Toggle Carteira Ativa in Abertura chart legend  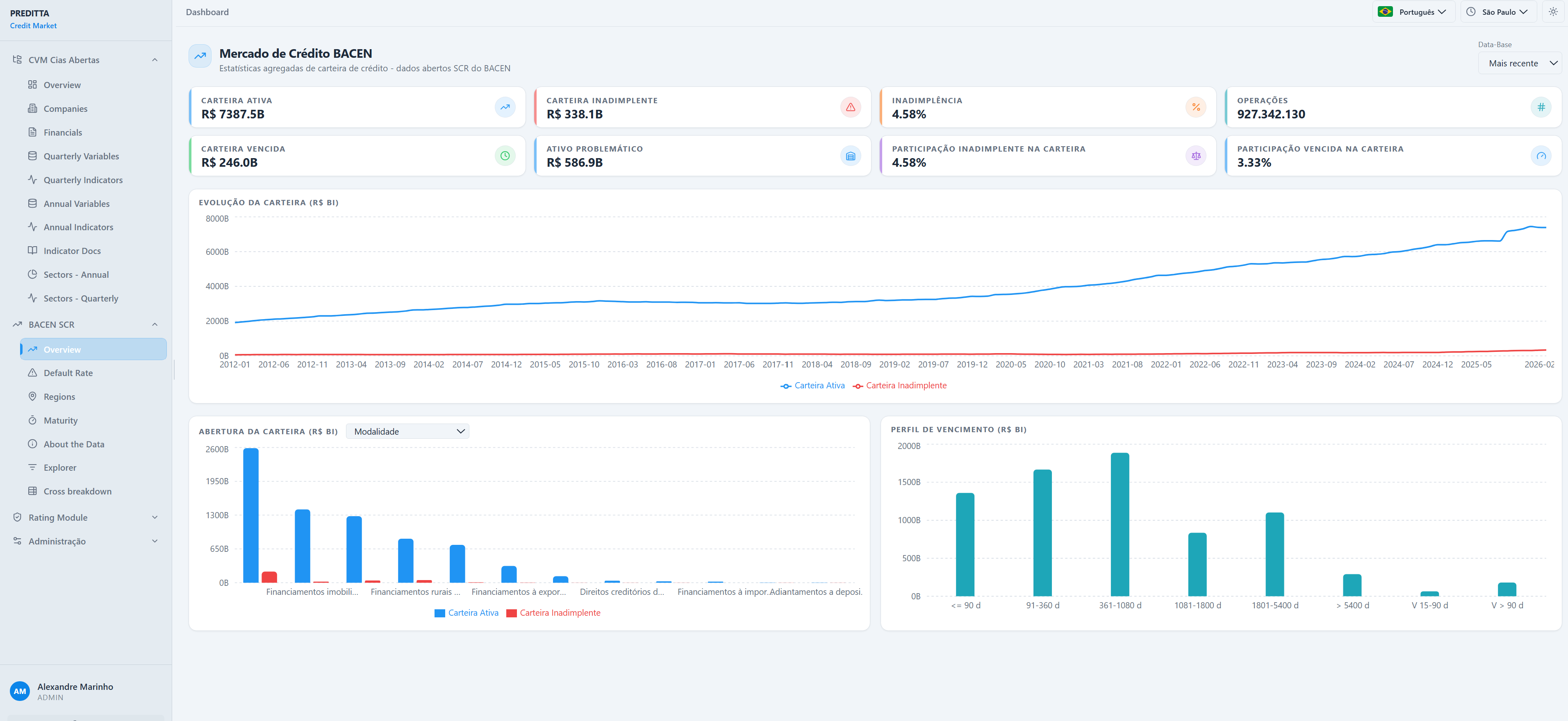coord(466,613)
